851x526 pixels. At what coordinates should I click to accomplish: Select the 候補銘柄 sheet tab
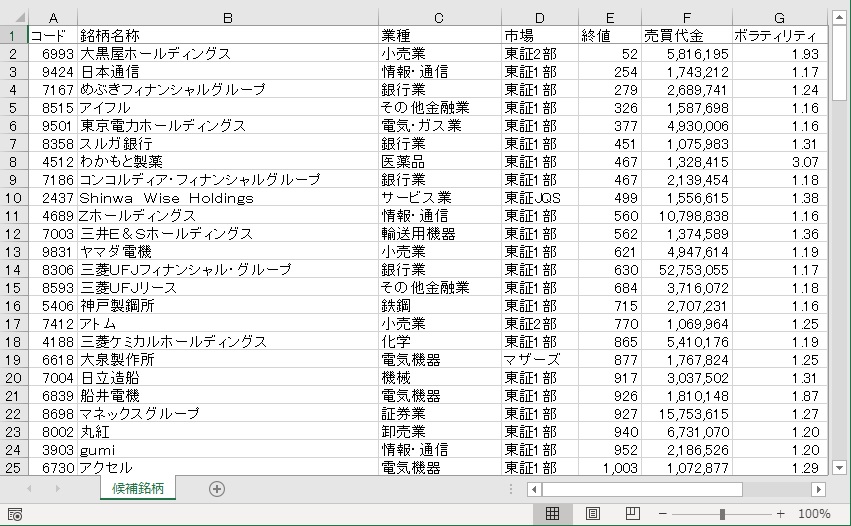tap(138, 489)
